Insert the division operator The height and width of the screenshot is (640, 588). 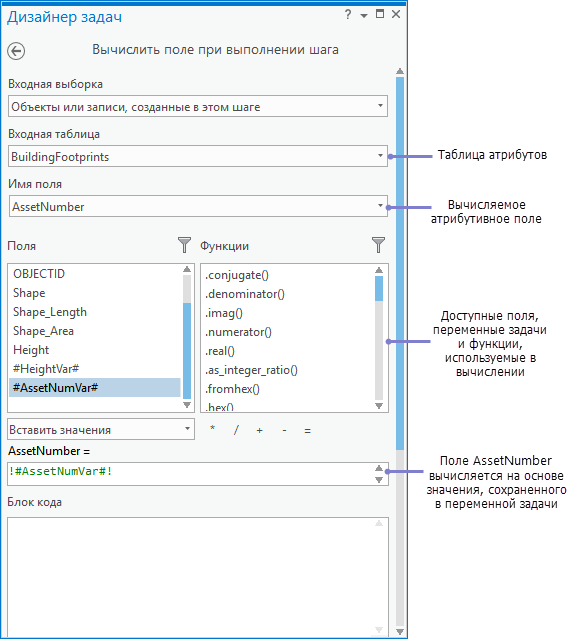click(x=236, y=430)
